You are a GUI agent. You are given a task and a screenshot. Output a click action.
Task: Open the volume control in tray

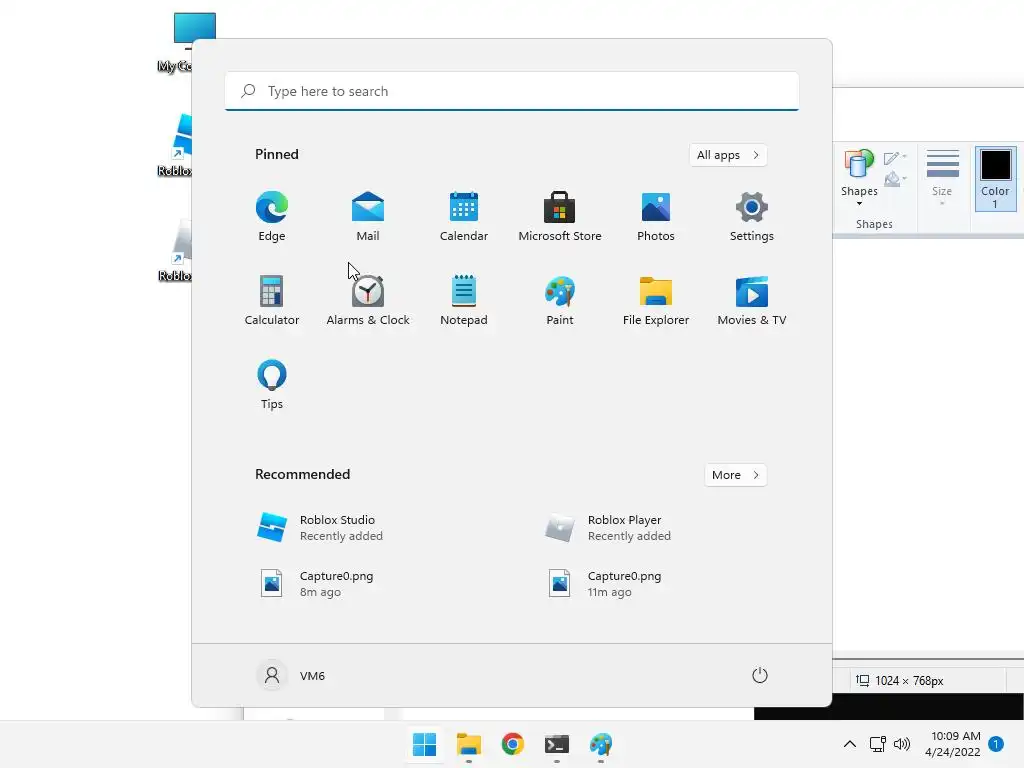[x=902, y=744]
